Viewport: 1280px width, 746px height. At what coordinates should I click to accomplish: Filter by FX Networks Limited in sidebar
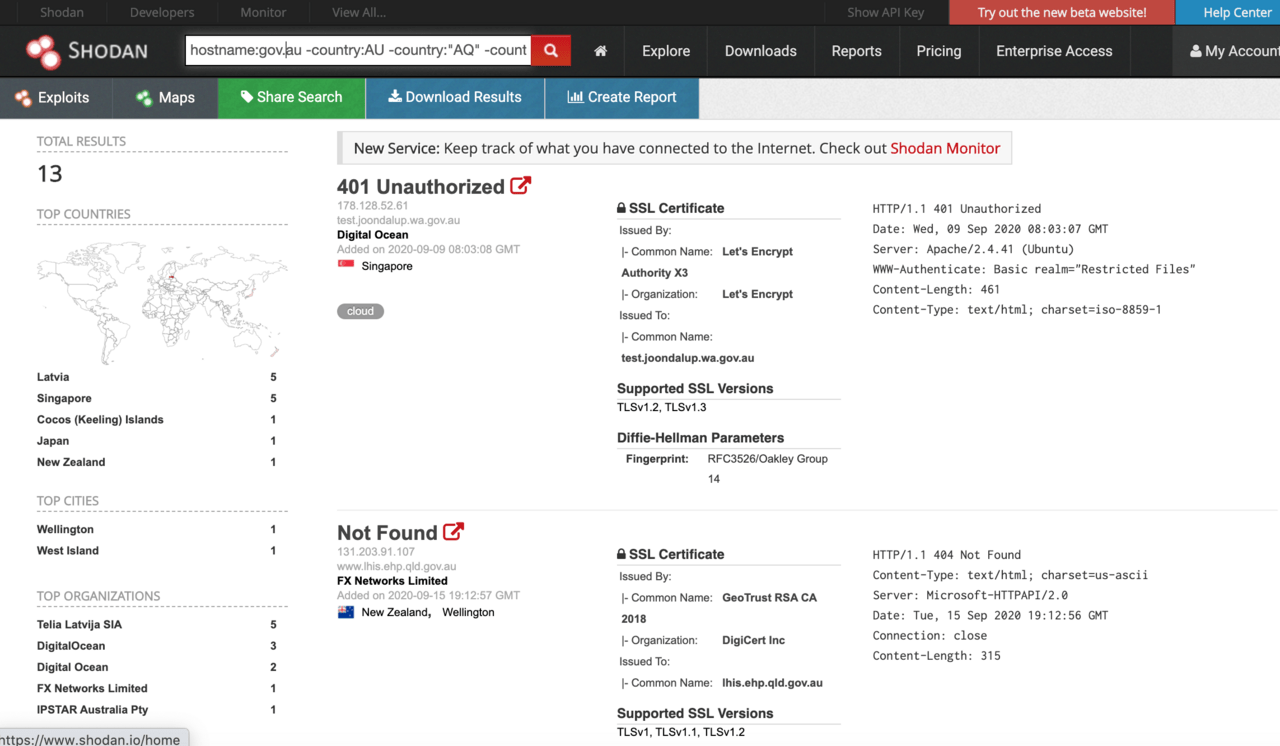(x=92, y=689)
